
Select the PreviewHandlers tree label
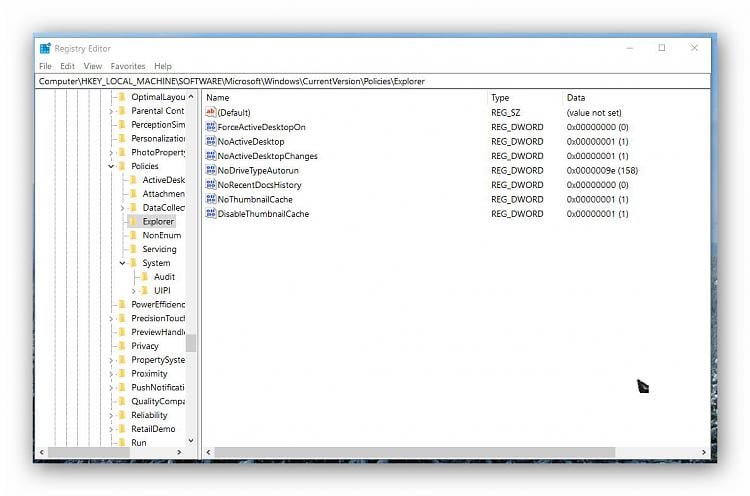click(158, 332)
